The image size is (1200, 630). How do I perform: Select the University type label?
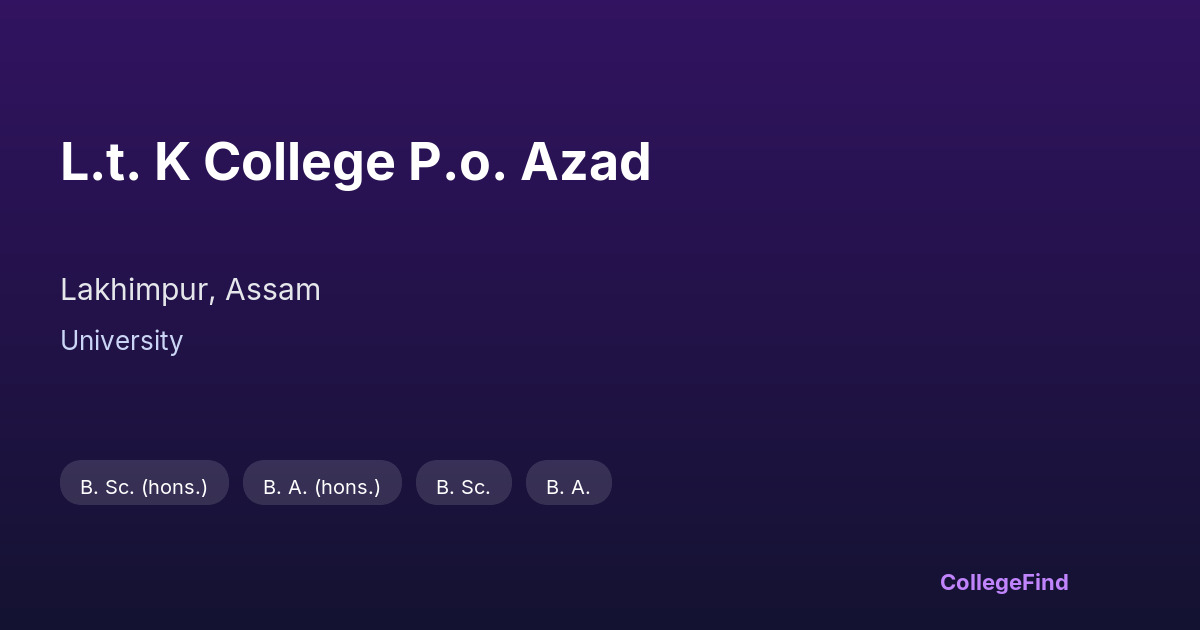tap(121, 341)
